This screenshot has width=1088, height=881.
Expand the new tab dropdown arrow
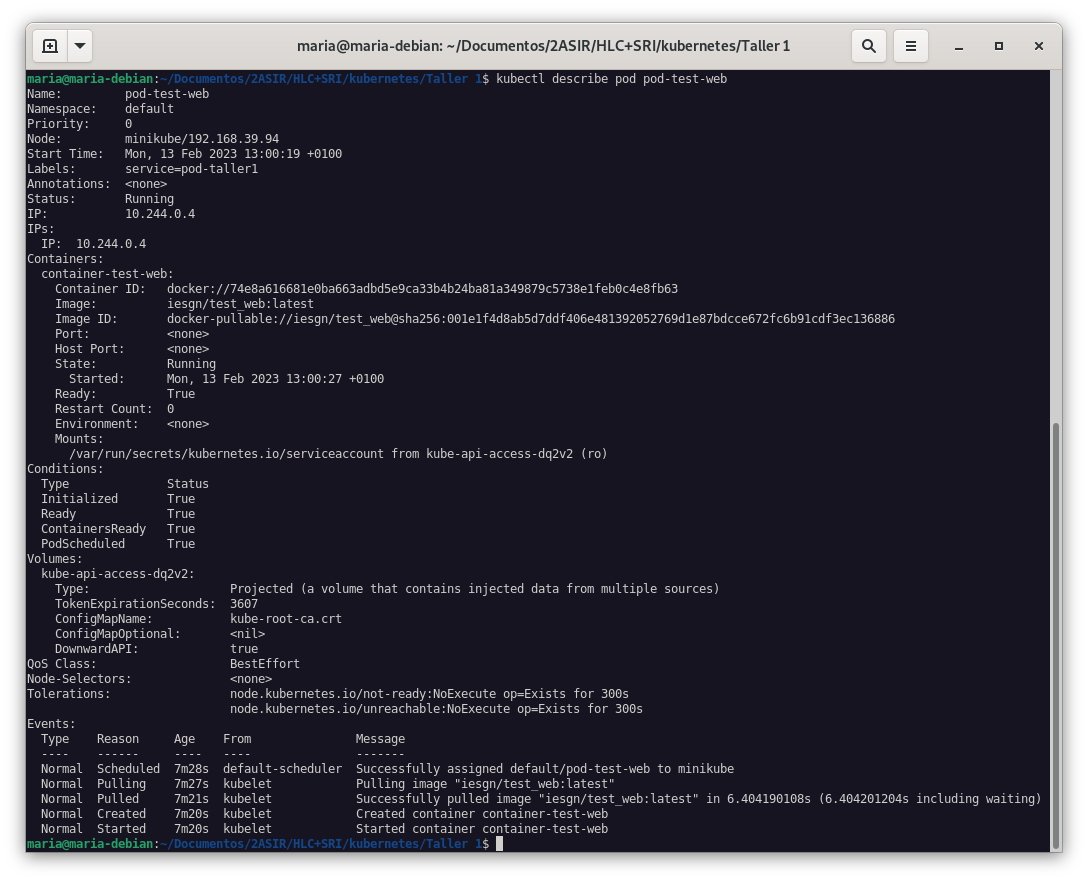click(x=80, y=46)
